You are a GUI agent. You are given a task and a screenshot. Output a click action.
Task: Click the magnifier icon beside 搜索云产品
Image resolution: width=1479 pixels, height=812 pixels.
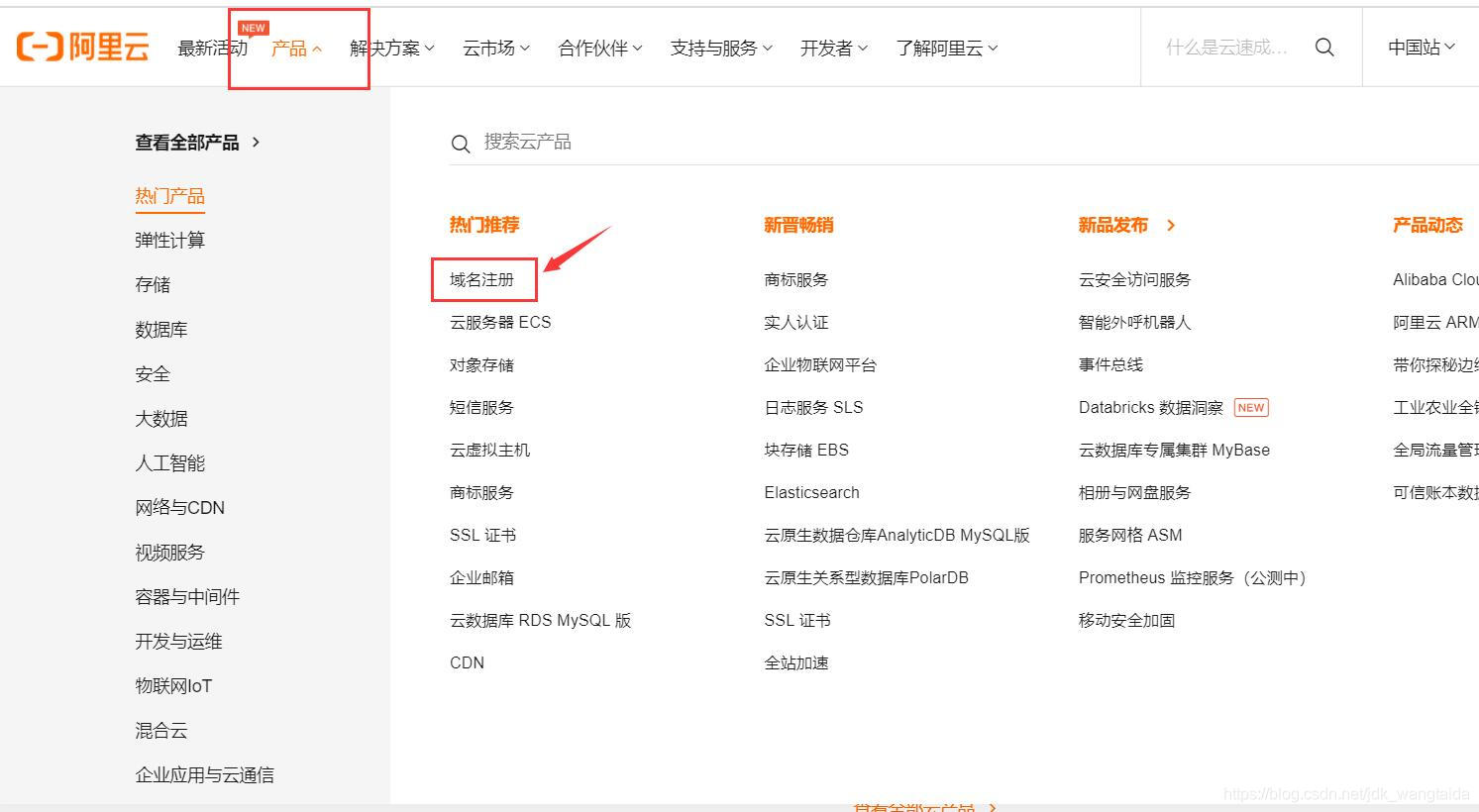pyautogui.click(x=461, y=144)
